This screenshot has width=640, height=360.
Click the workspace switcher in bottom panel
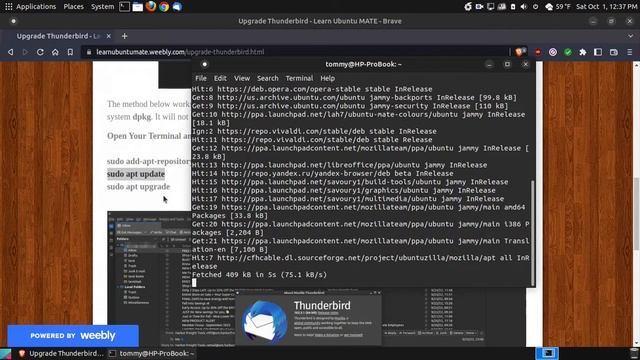click(x=547, y=353)
